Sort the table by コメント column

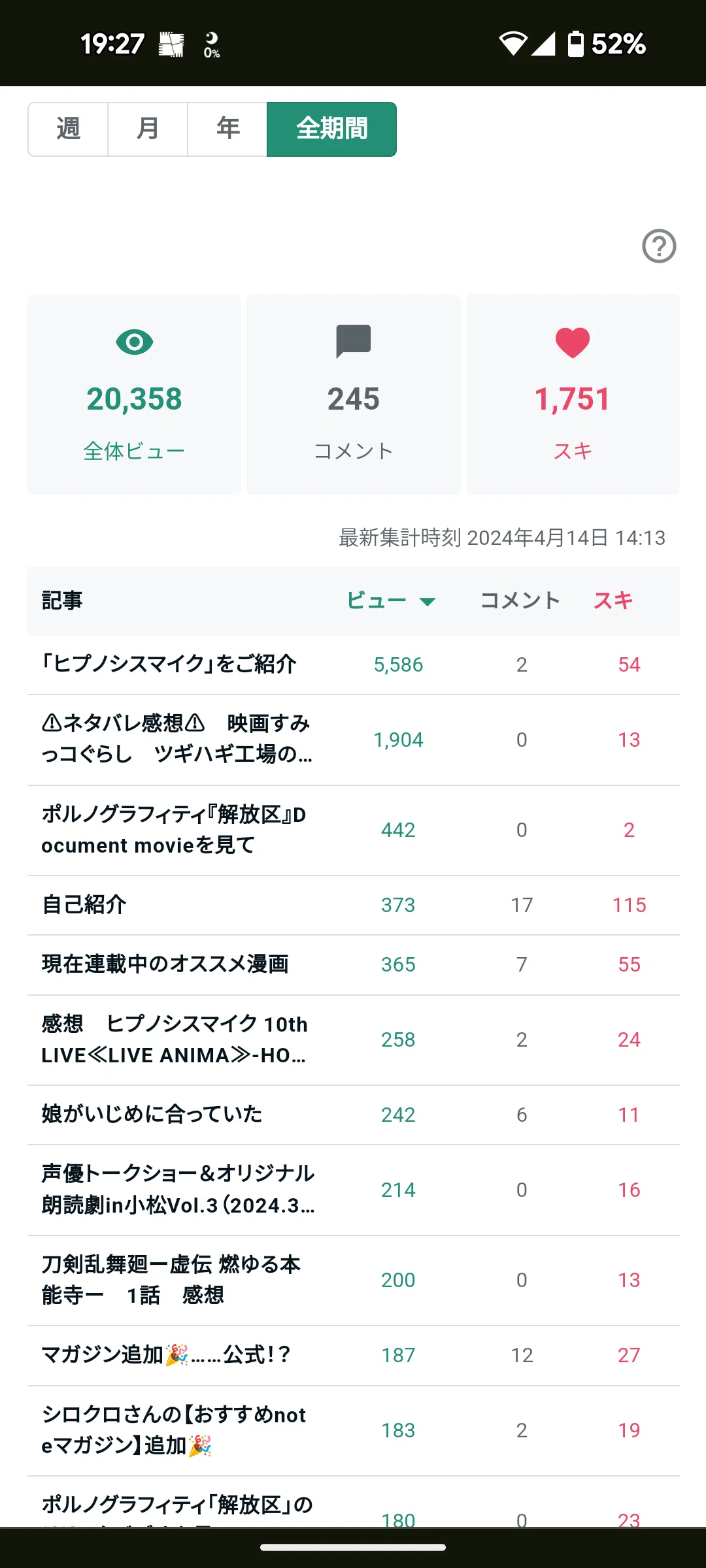pos(520,600)
